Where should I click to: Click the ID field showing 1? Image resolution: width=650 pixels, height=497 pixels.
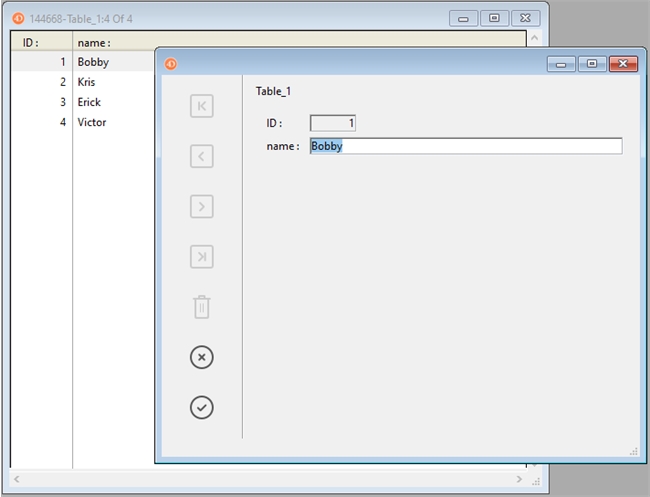(333, 123)
